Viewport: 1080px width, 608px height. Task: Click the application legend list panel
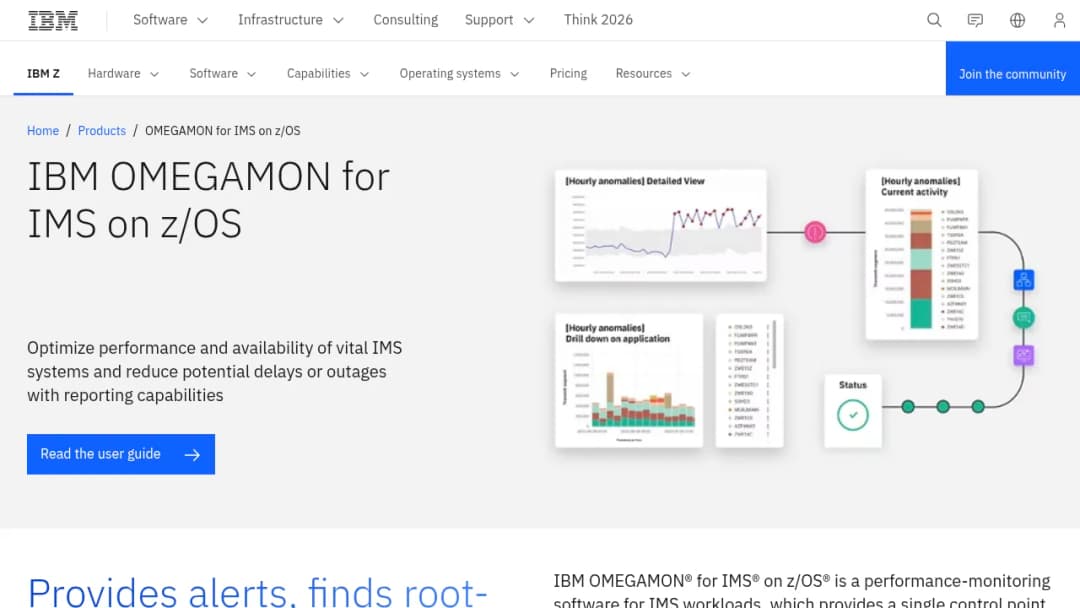[749, 381]
